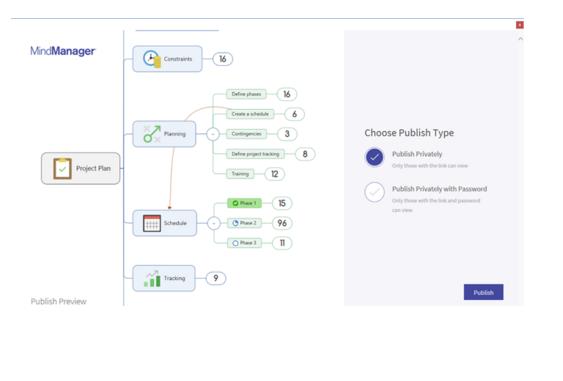Collapse the Planning branch subtopics
This screenshot has height=381, width=563.
213,134
